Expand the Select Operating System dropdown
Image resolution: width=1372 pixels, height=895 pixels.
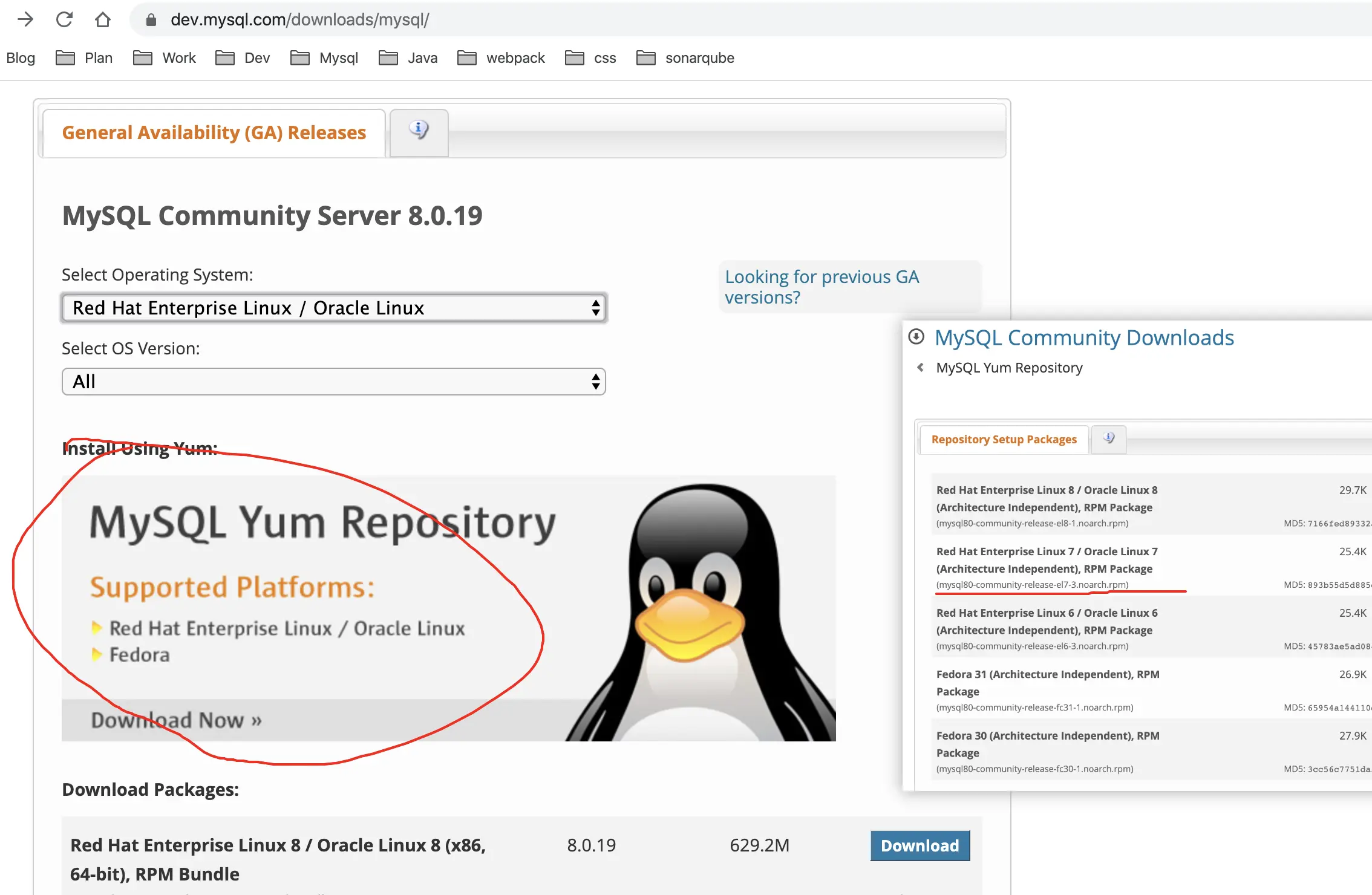(334, 308)
